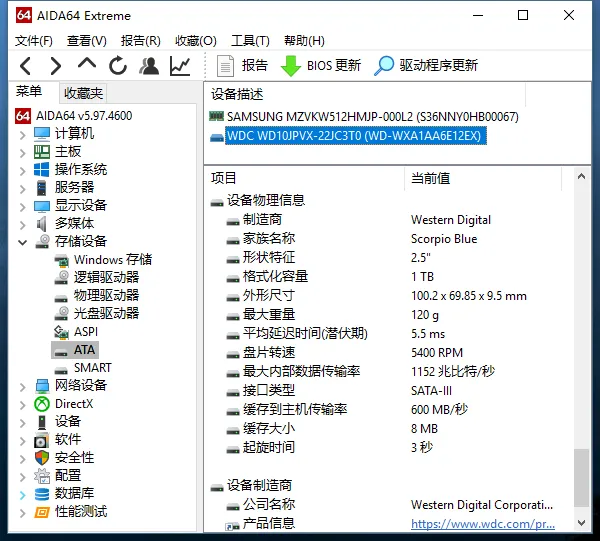Click the 数据库 database icon
Screen dimensions: 600x541
pyautogui.click(x=42, y=494)
